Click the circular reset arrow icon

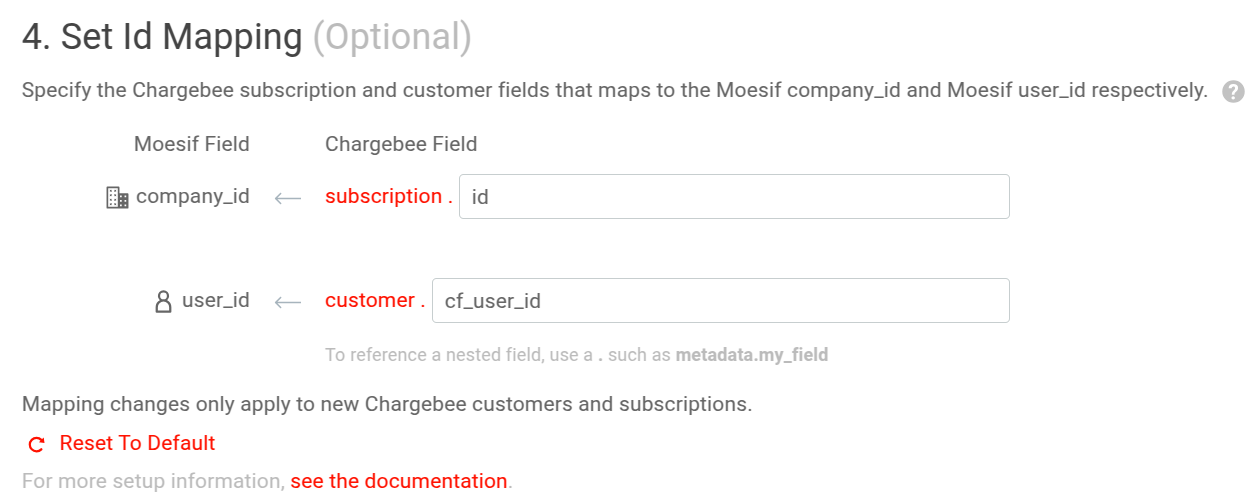pyautogui.click(x=37, y=444)
